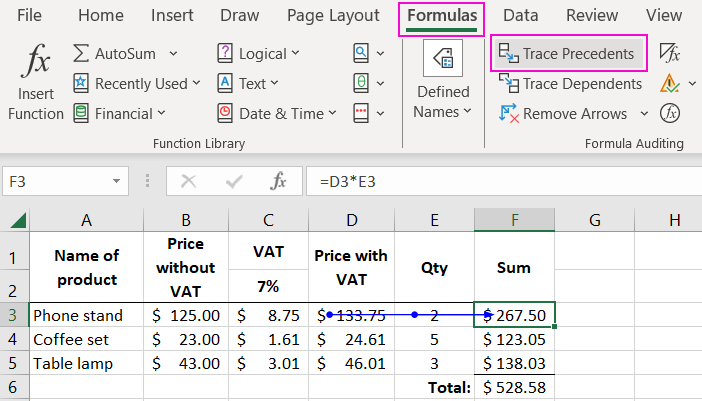Expand the Remove Arrows dropdown arrow

[644, 114]
